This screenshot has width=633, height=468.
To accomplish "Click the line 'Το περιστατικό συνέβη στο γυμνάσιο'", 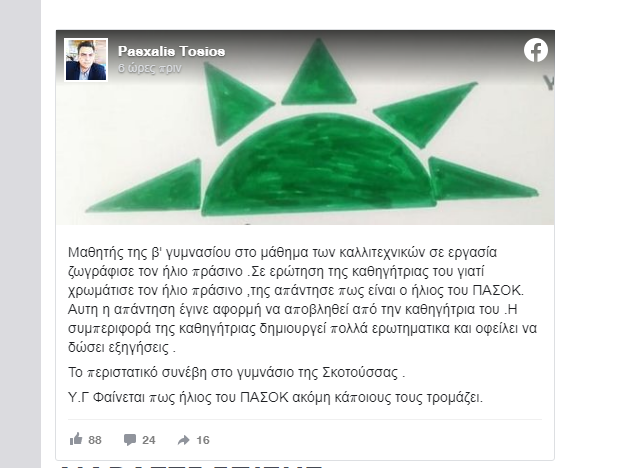I will pyautogui.click(x=237, y=372).
